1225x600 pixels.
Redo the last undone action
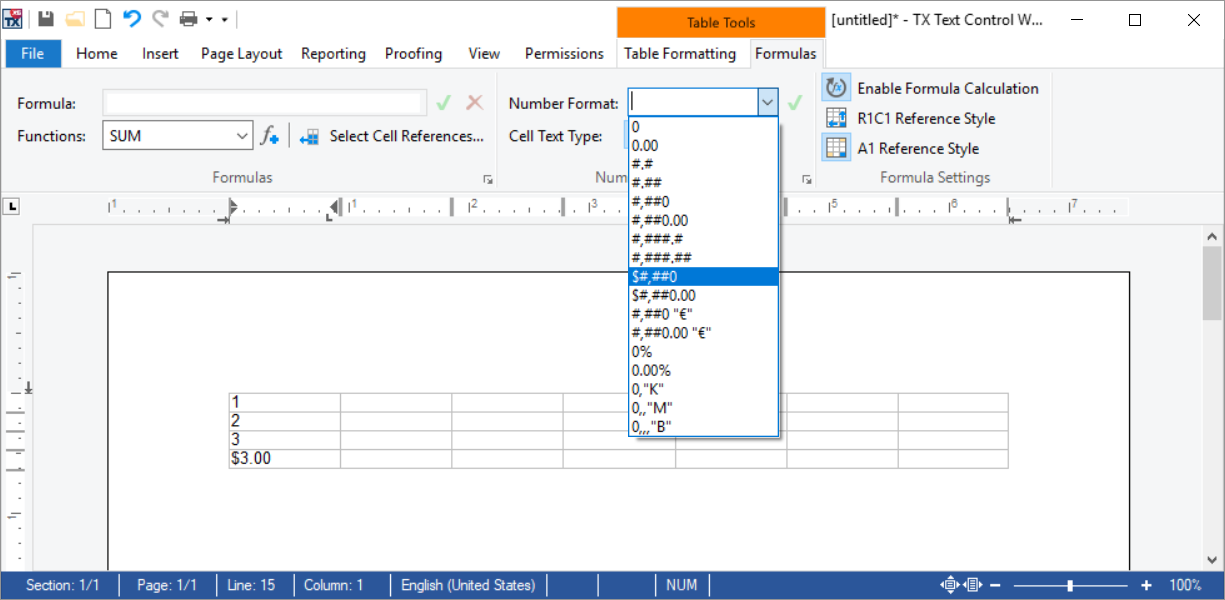pyautogui.click(x=160, y=18)
